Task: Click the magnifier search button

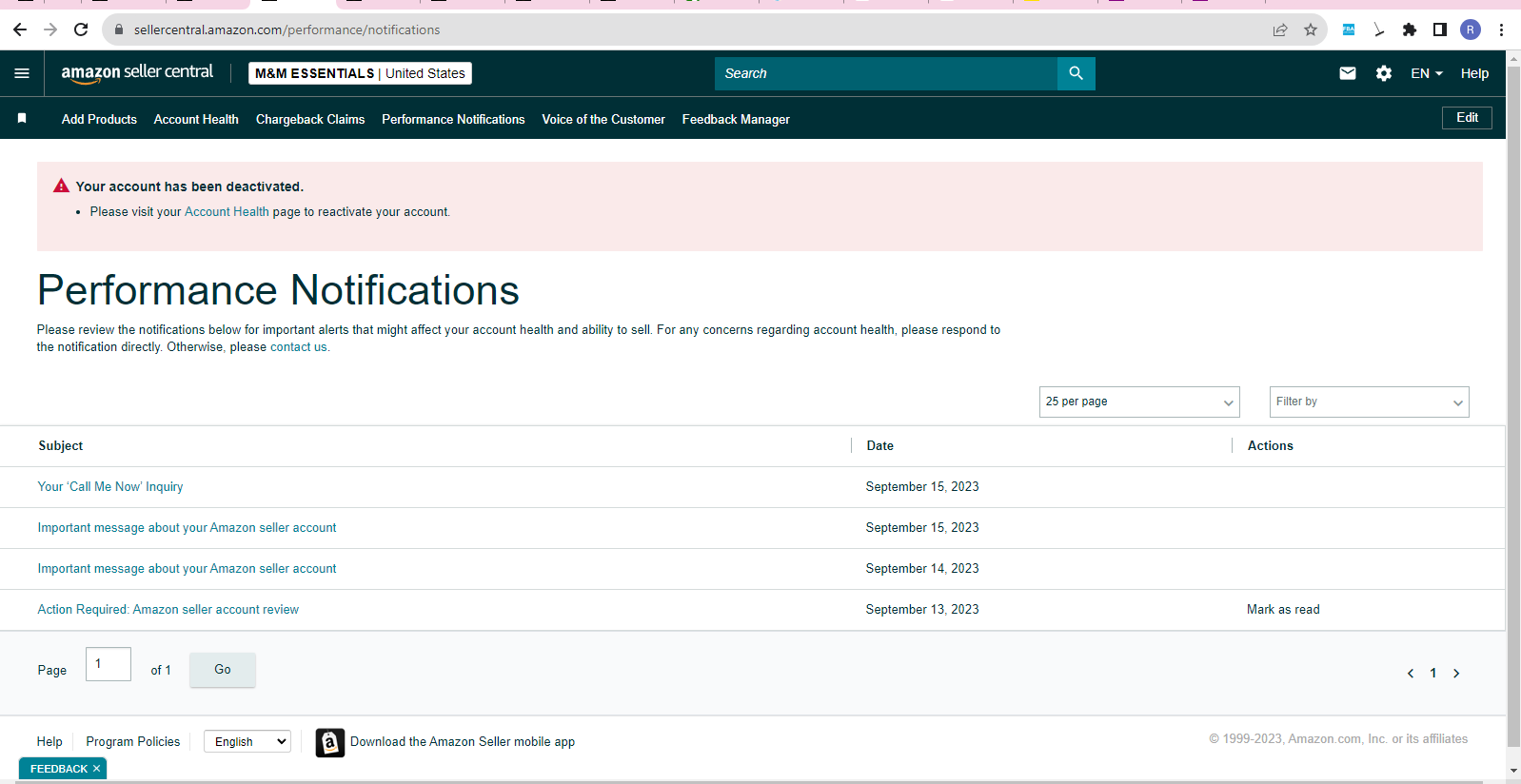Action: 1076,73
